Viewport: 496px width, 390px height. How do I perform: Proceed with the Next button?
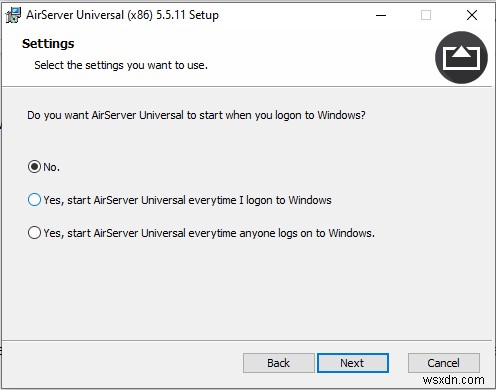[x=353, y=363]
